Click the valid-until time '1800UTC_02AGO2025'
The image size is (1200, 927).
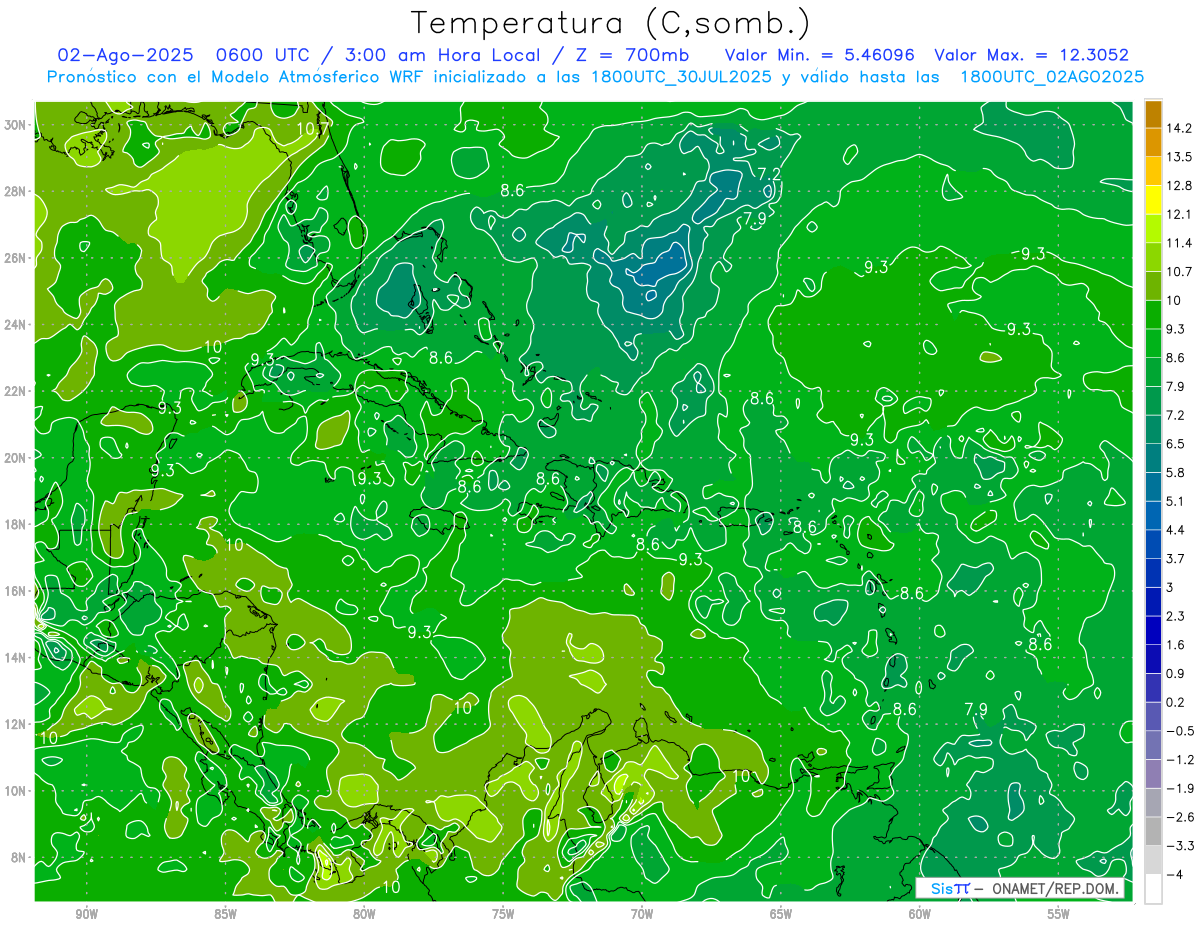pyautogui.click(x=1052, y=77)
